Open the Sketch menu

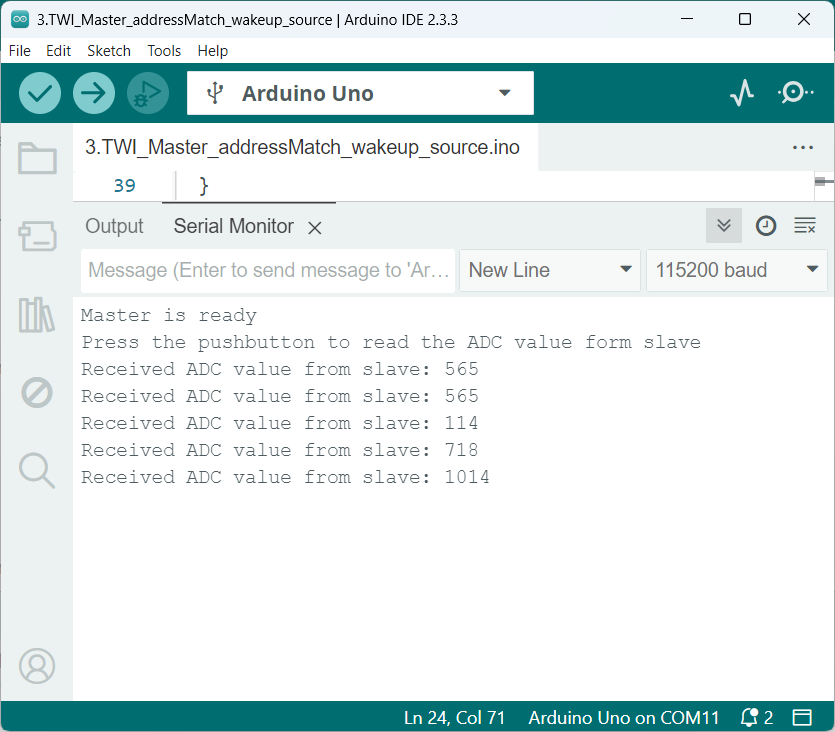109,51
